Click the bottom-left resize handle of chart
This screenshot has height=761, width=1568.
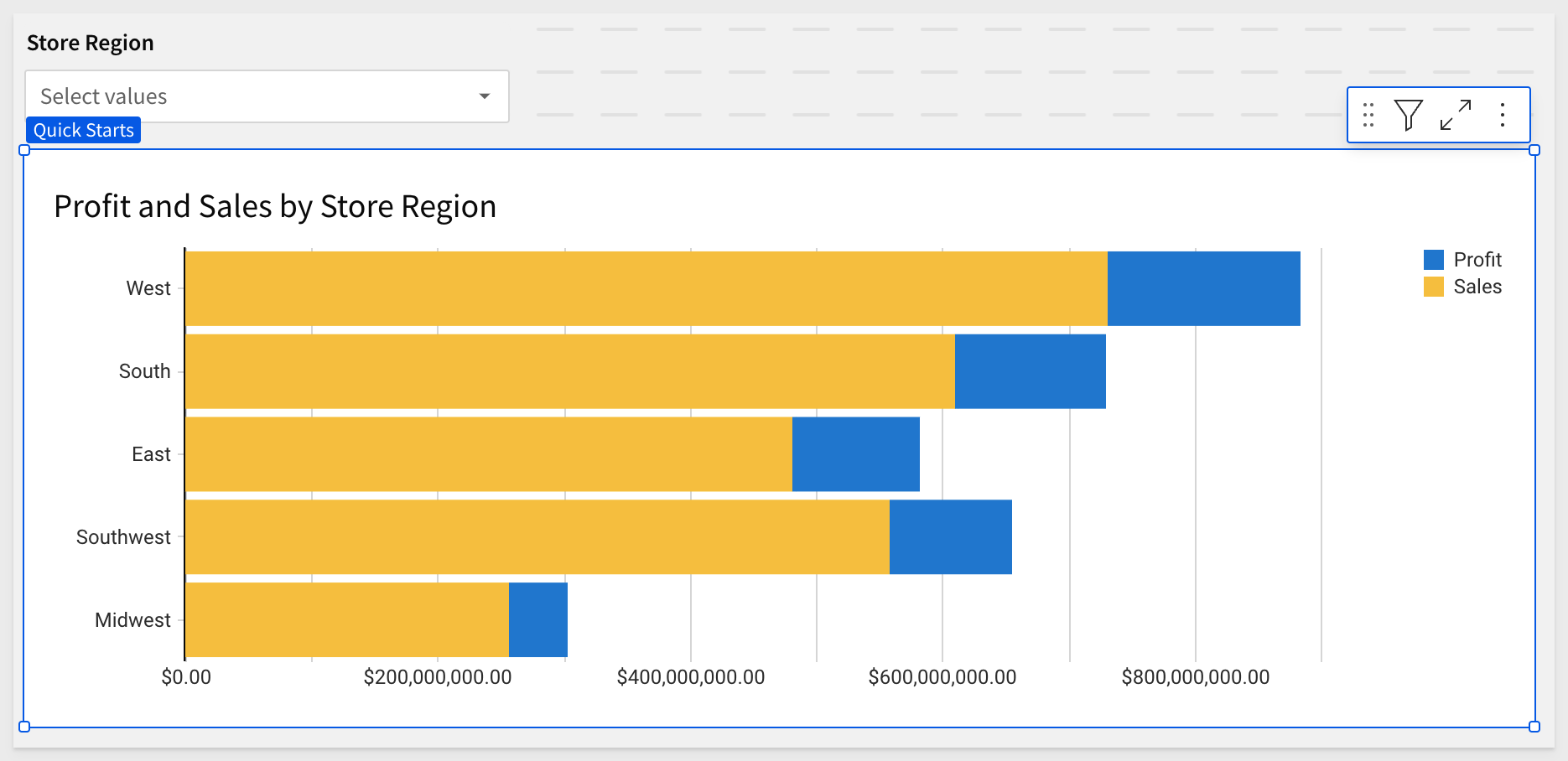coord(24,727)
